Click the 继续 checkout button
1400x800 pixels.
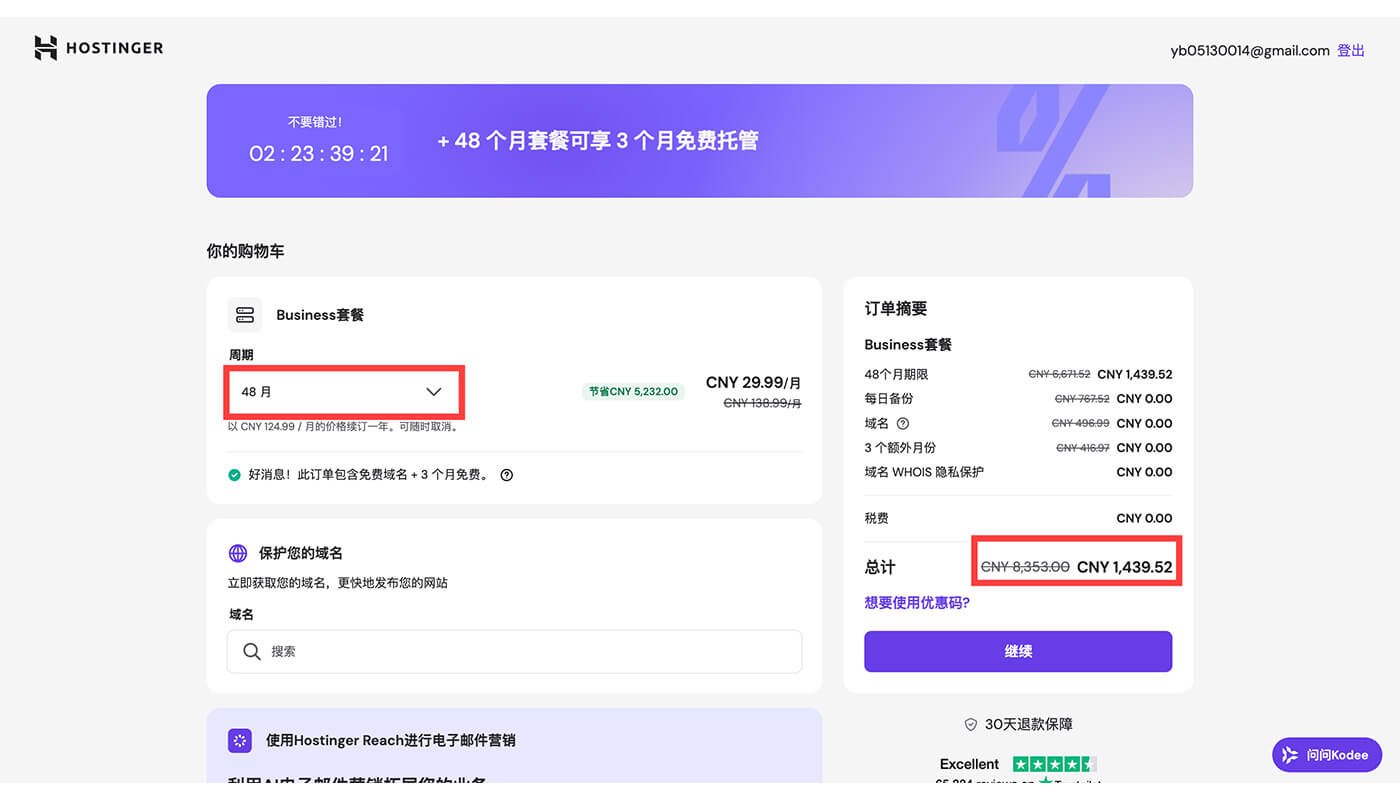tap(1017, 650)
